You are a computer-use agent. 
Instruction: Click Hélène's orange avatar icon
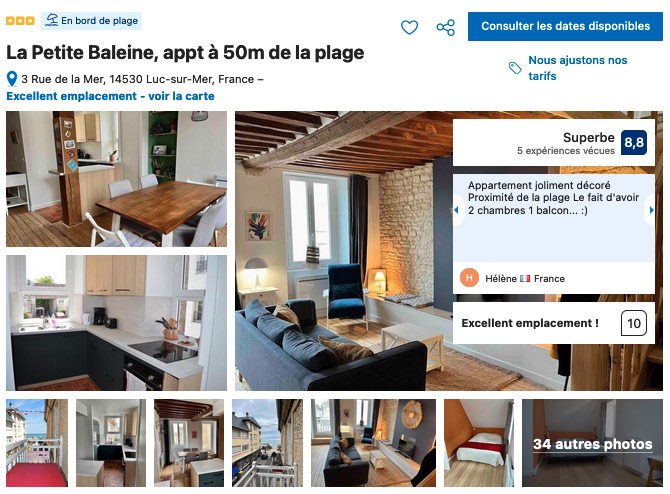pyautogui.click(x=469, y=278)
